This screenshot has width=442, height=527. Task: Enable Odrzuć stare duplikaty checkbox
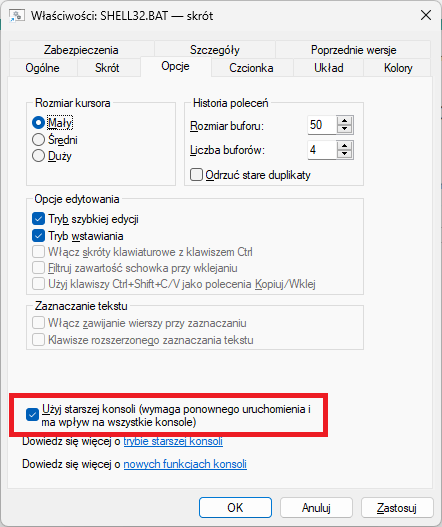[x=196, y=175]
